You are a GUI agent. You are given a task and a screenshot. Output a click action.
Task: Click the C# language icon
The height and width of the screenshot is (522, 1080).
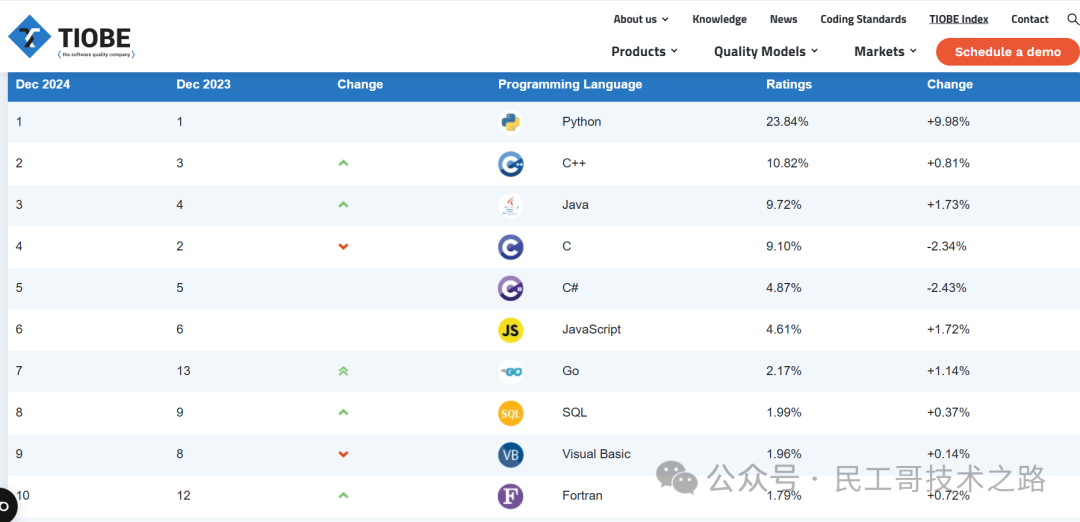point(510,288)
